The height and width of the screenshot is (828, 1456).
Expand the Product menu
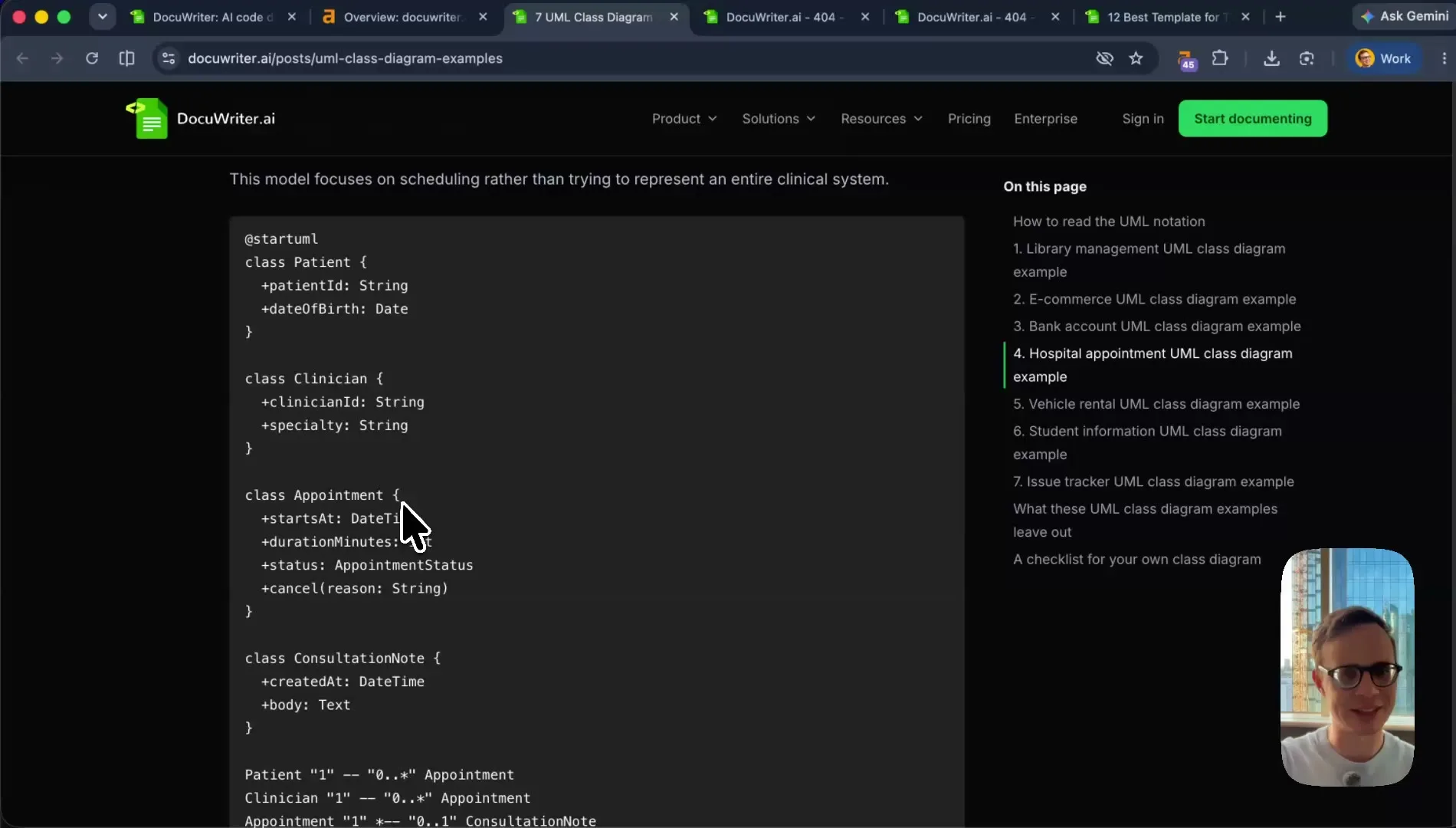click(x=684, y=119)
